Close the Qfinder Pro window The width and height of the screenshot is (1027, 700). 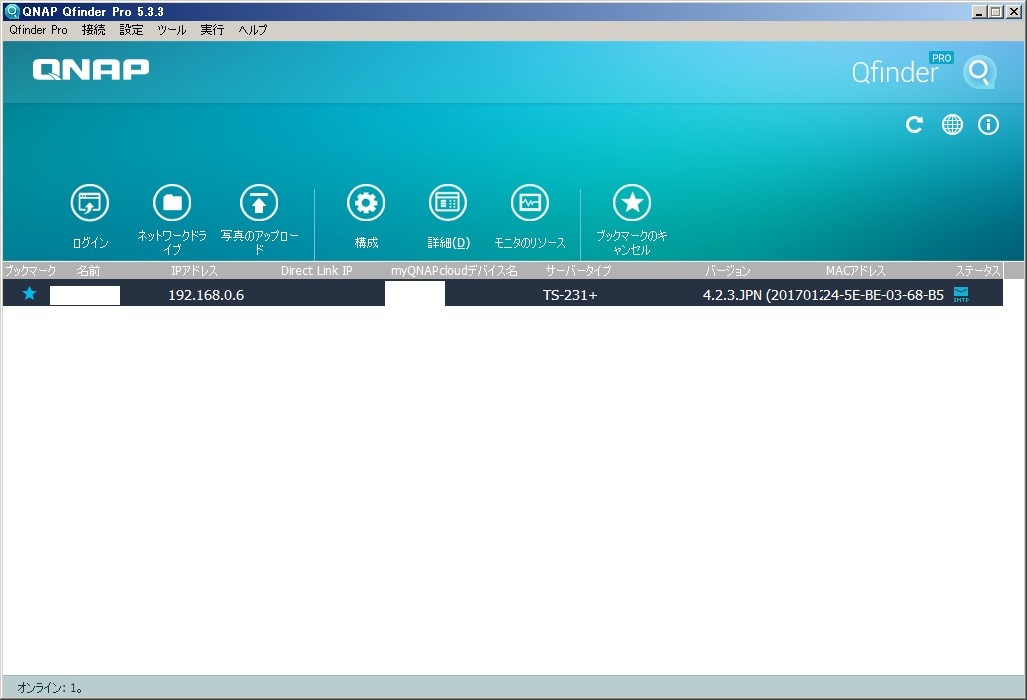coord(1013,11)
